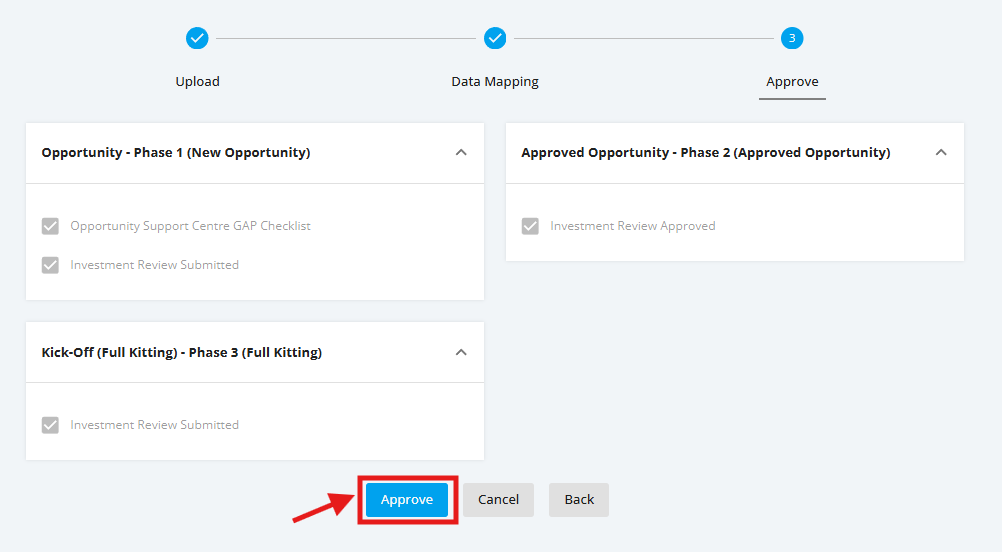Toggle Phase 3 Investment Review Submitted checkbox
The image size is (1002, 552).
50,426
